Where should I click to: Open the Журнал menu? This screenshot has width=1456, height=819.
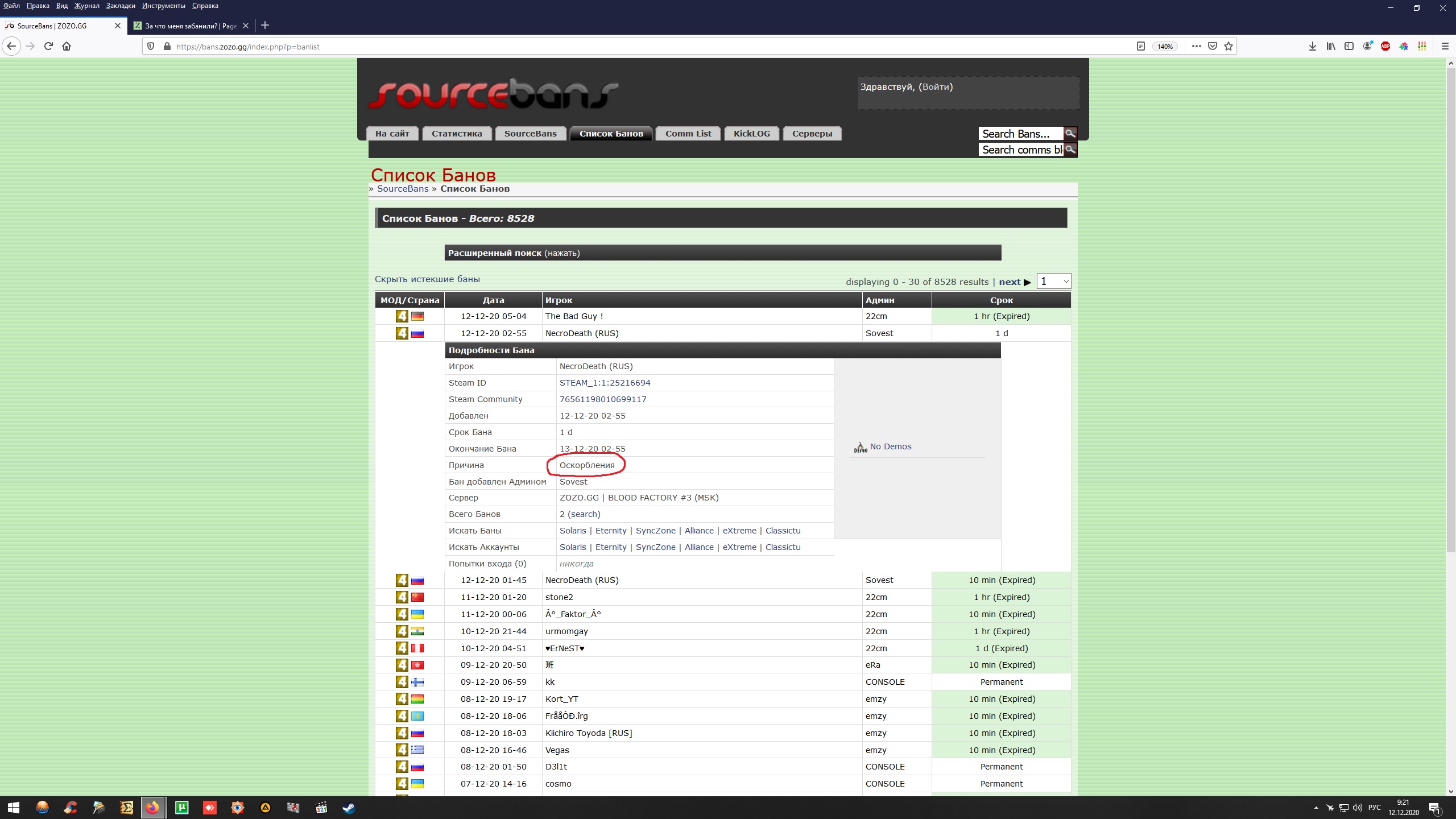86,6
